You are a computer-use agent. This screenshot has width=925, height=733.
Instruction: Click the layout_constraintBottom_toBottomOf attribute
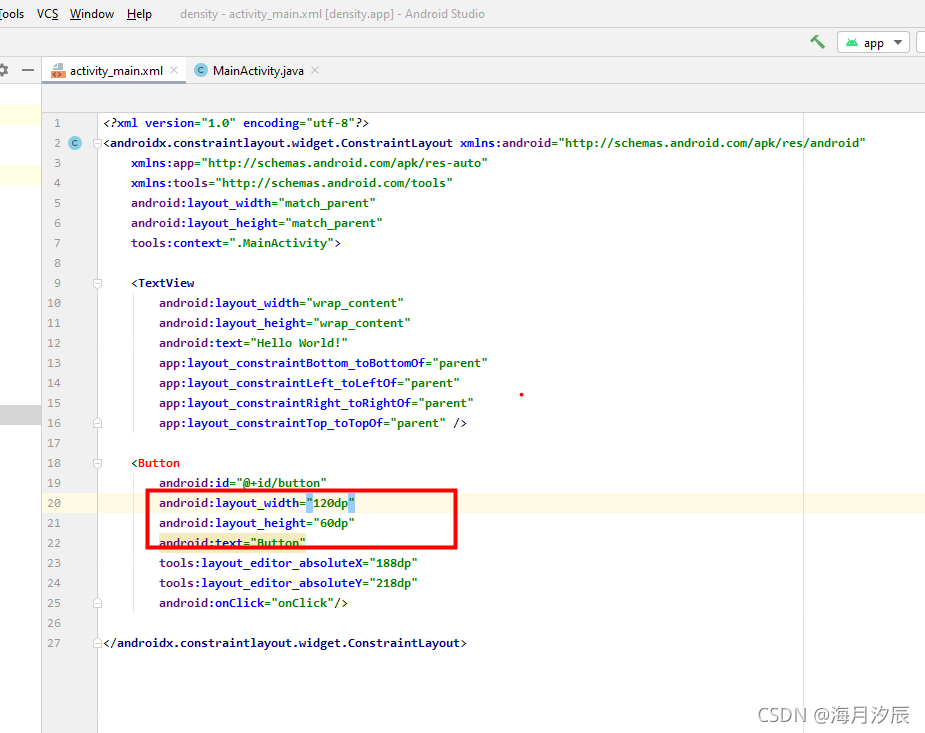coord(323,363)
